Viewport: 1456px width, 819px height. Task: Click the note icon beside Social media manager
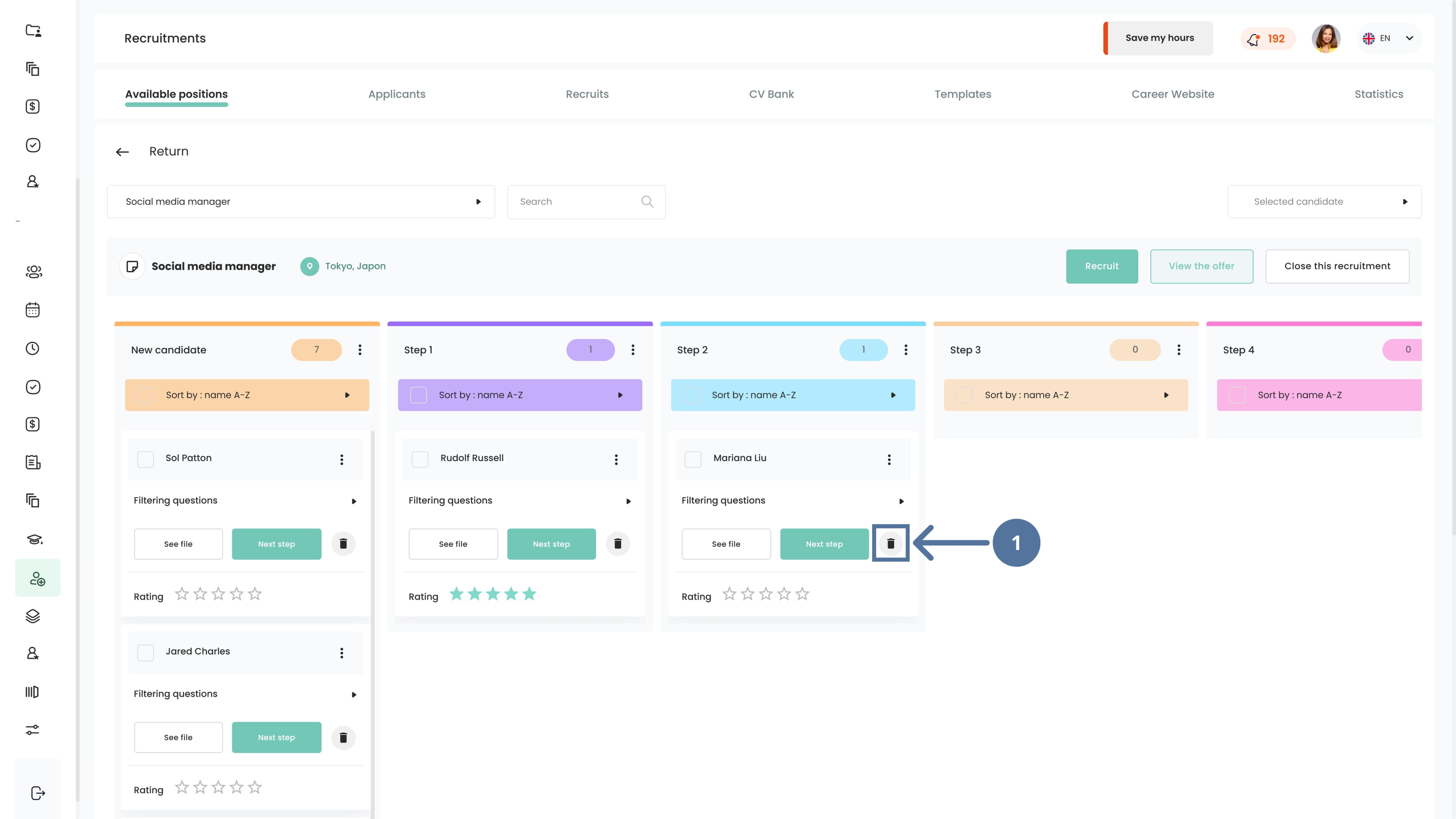(x=132, y=266)
